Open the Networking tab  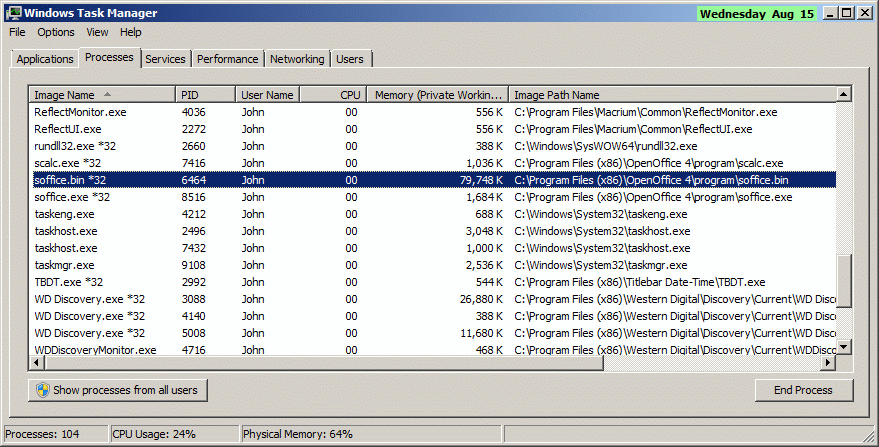[297, 59]
